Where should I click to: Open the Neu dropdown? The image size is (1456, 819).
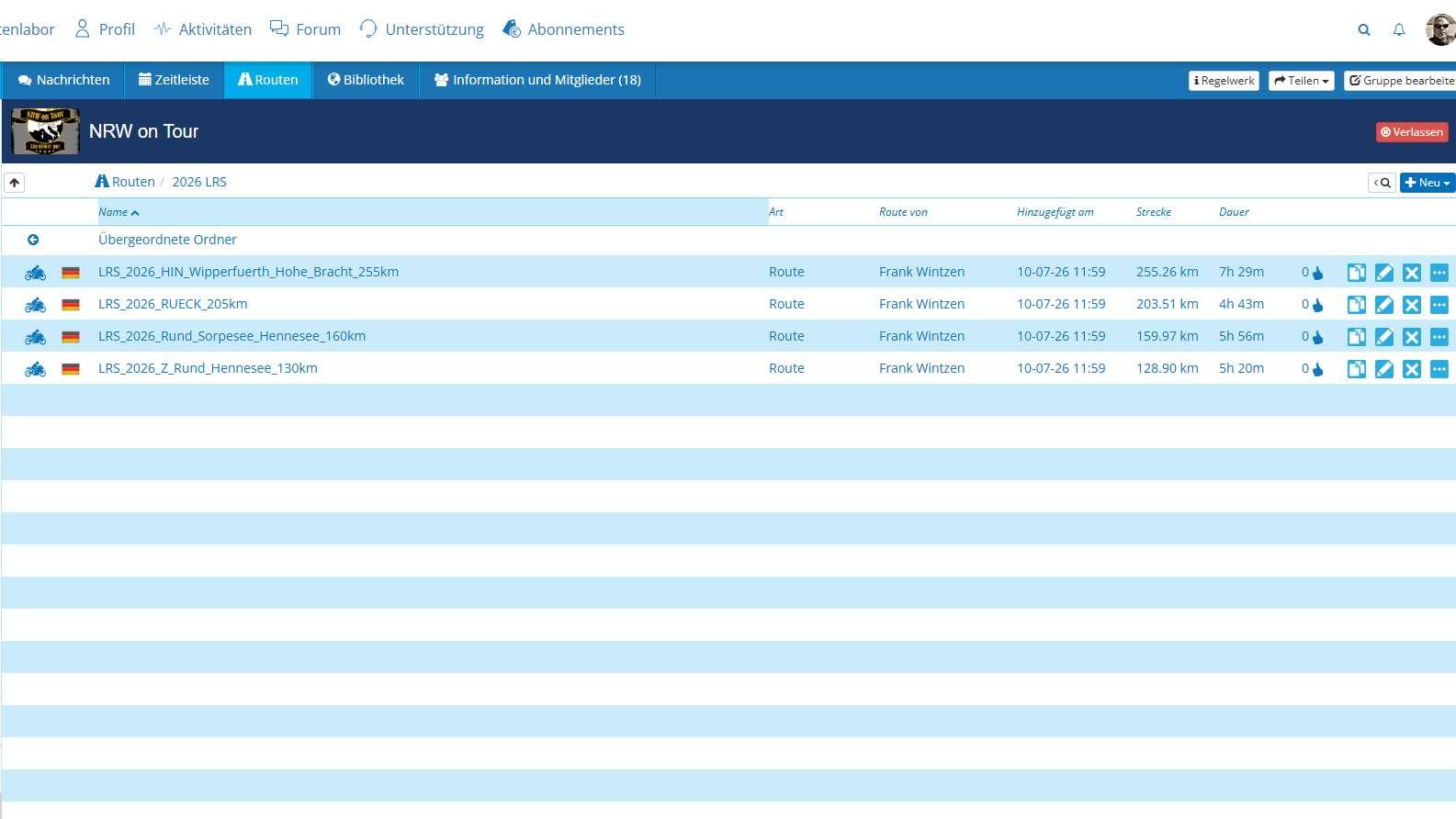[1428, 183]
